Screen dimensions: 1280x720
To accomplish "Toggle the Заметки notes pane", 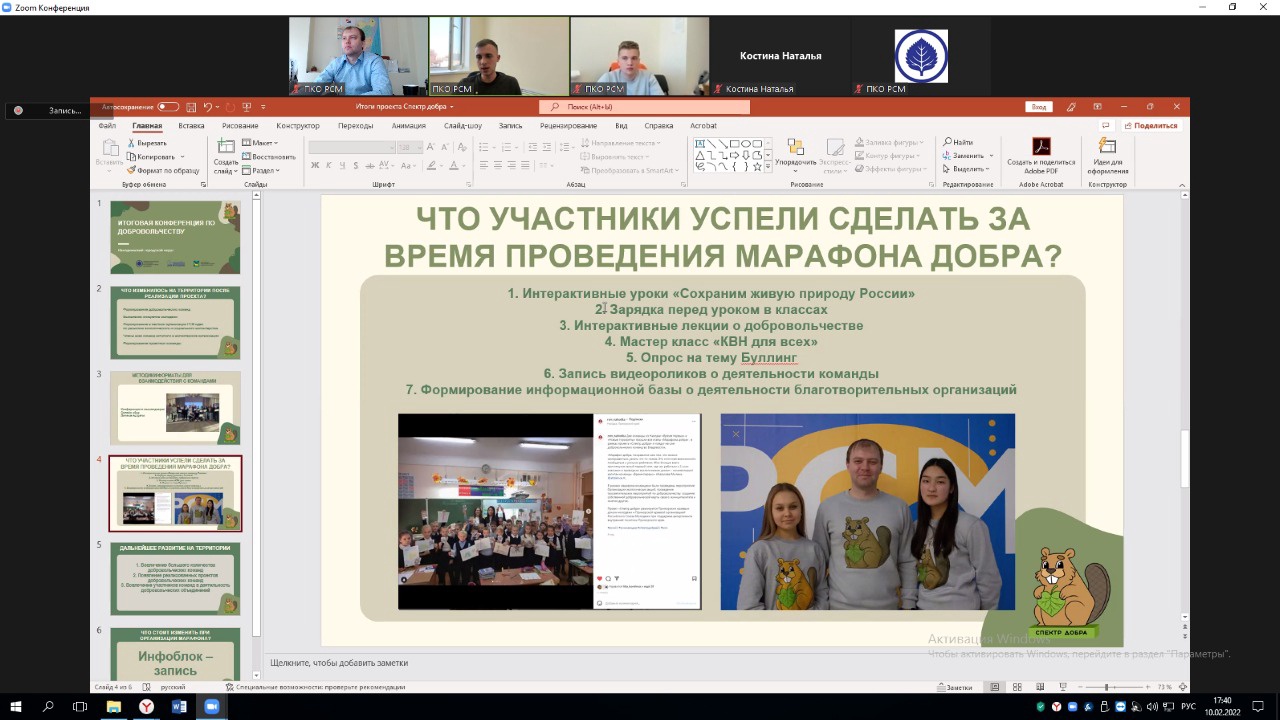I will click(x=954, y=687).
